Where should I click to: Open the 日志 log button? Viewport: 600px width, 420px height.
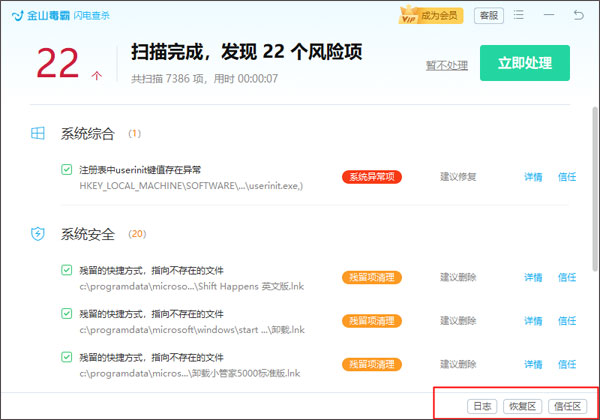482,406
